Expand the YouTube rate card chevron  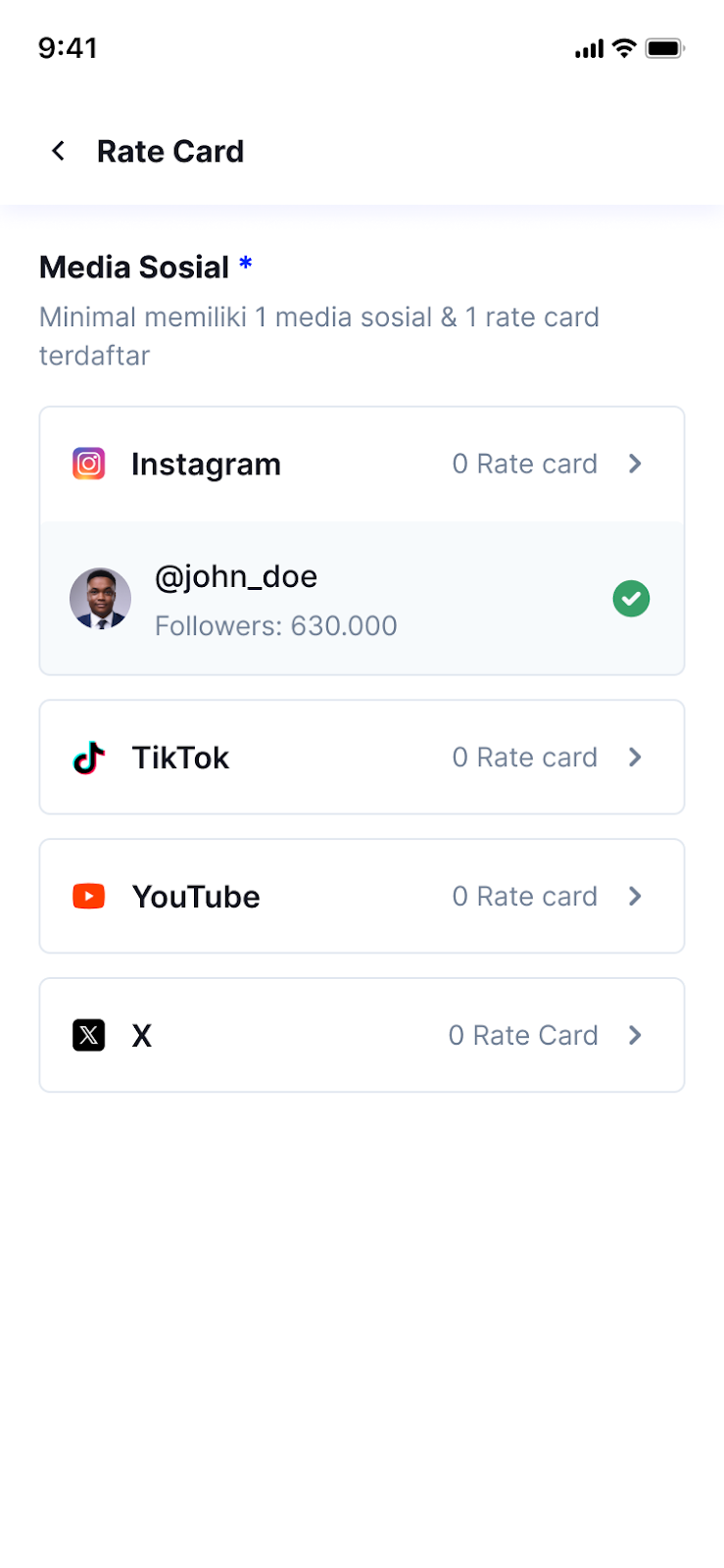[x=635, y=897]
